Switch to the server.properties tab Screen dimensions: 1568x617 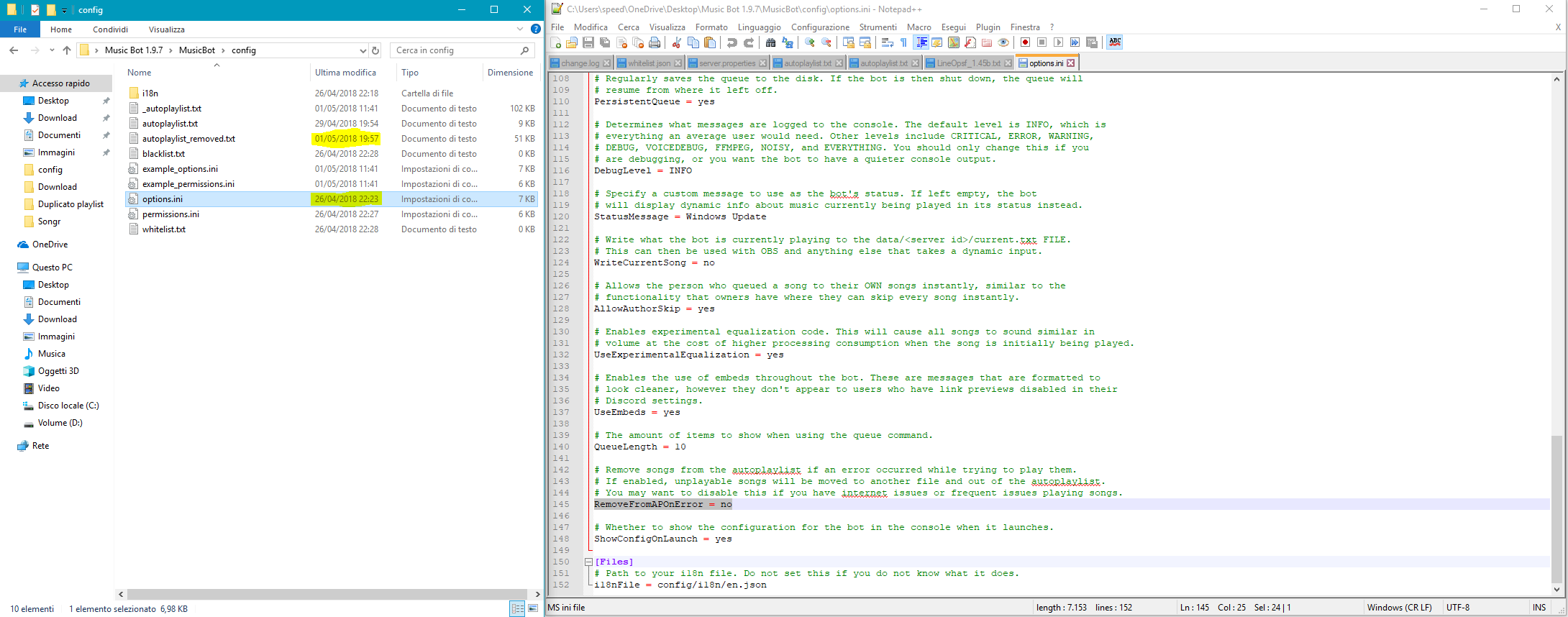[726, 63]
